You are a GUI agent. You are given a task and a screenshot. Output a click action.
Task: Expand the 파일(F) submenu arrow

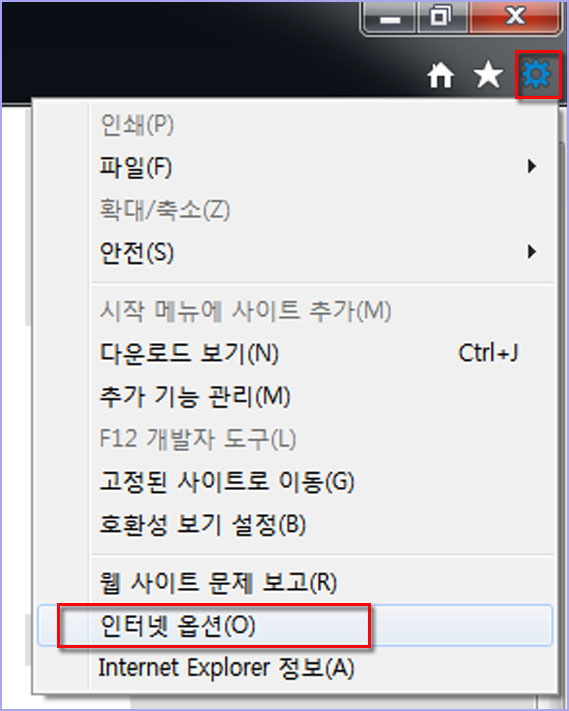(532, 166)
